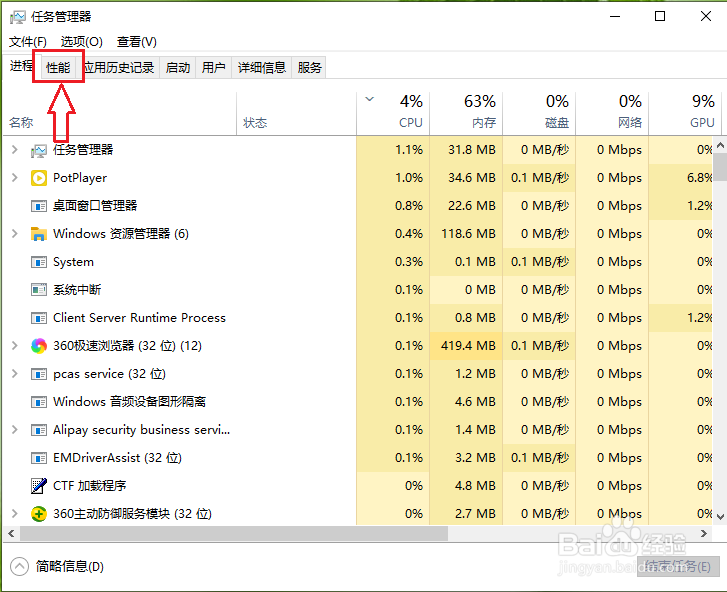Click the sort chevron above the CPU column
The width and height of the screenshot is (727, 592).
pos(370,99)
